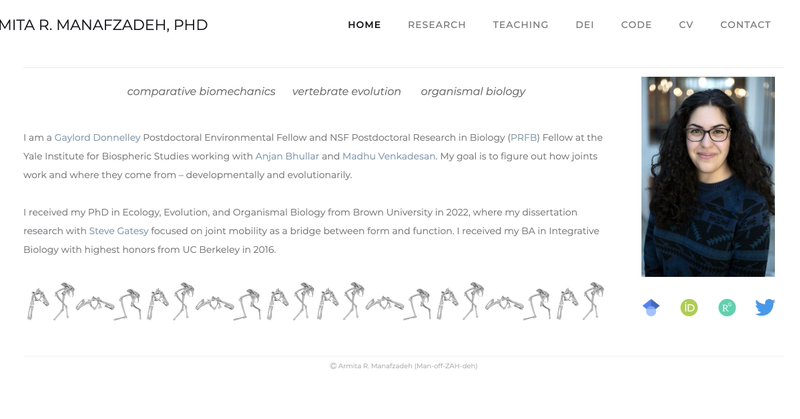Viewport: 800px width, 419px height.
Task: Visit Steve Gatesy's link
Action: coord(119,231)
